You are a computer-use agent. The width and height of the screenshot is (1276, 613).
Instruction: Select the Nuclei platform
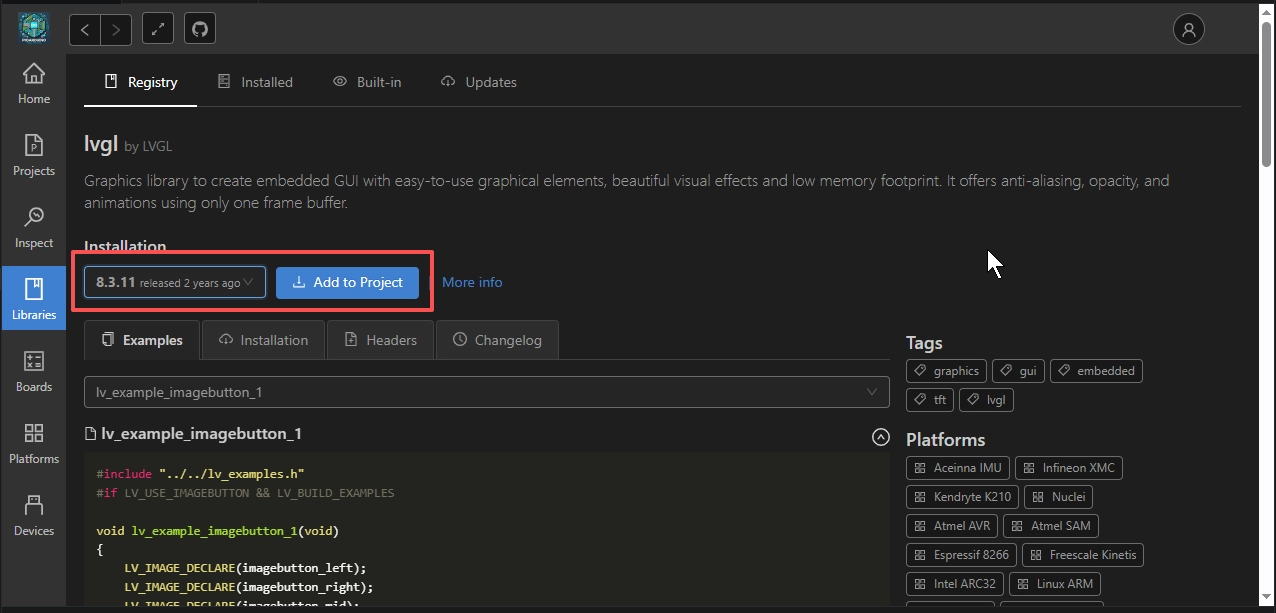pos(1059,497)
